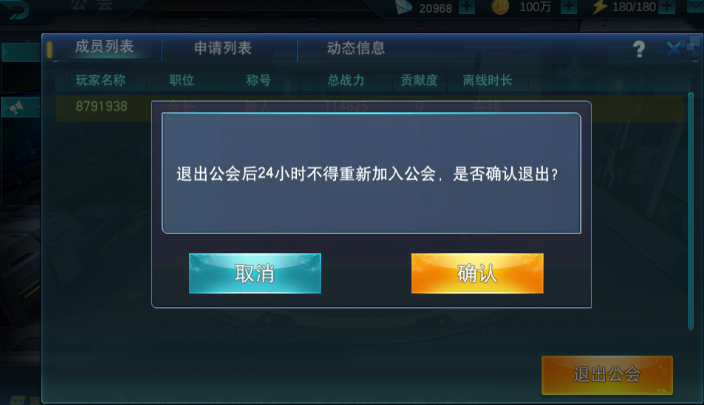
Task: Select member row 8791938
Action: (x=369, y=108)
